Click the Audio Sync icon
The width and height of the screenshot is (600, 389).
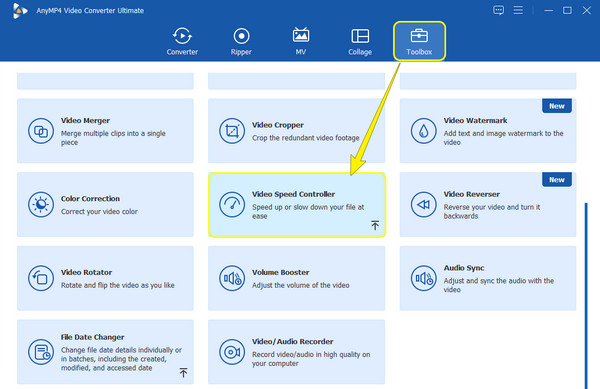click(423, 278)
